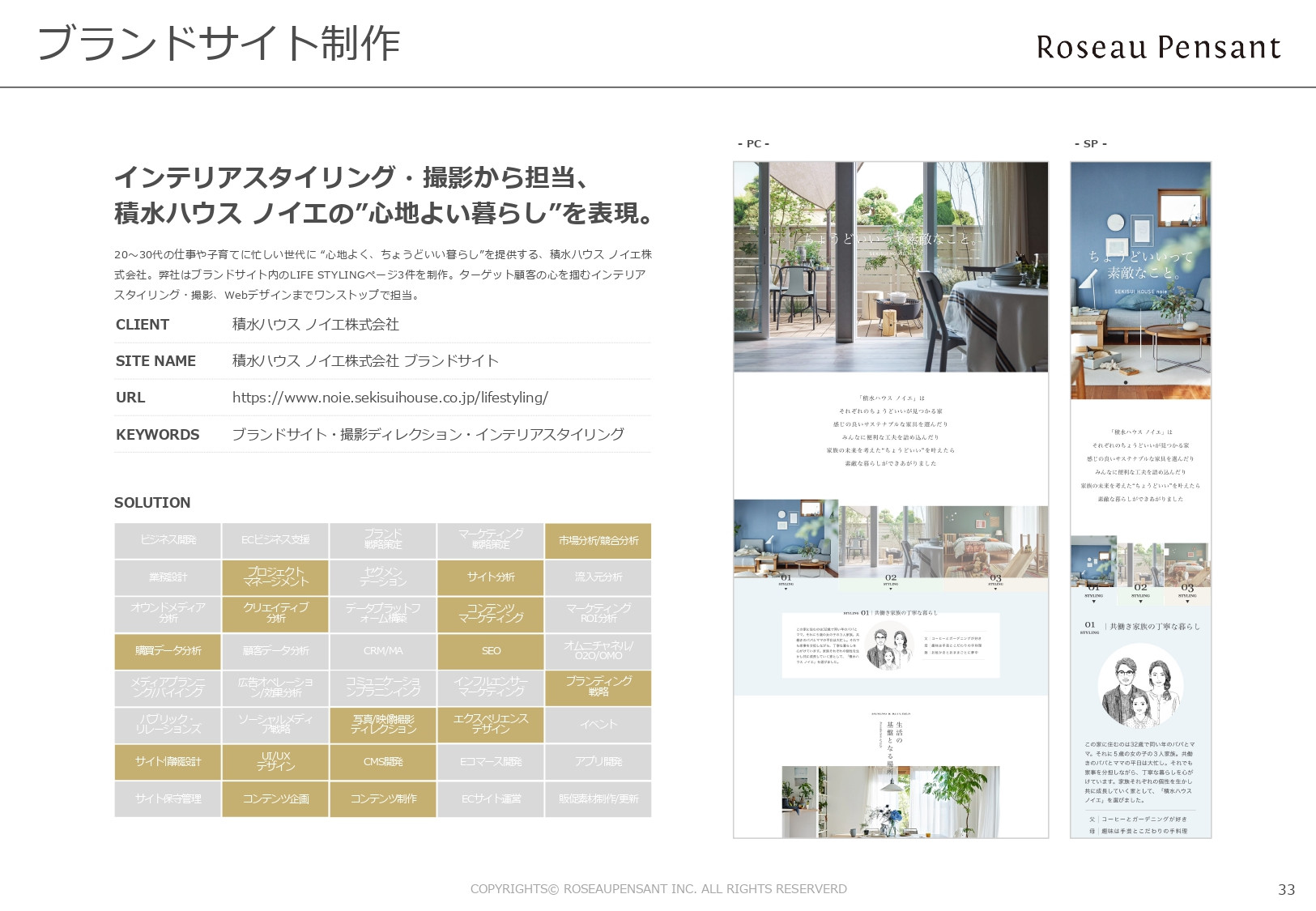Toggle the サイト分析 highlighted cell
Viewport: 1316px width, 911px height.
pyautogui.click(x=490, y=577)
